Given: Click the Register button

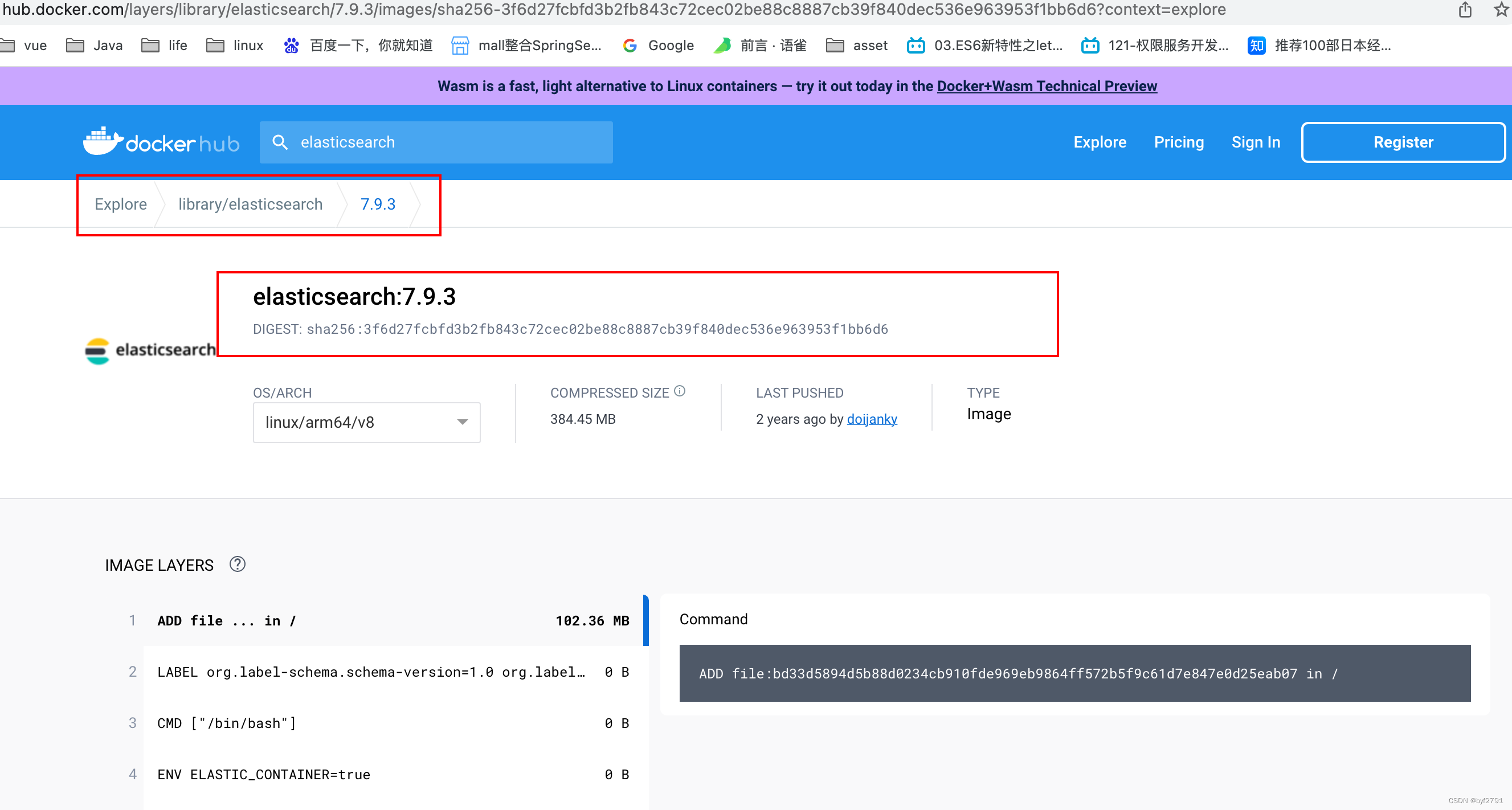Looking at the screenshot, I should tap(1403, 142).
